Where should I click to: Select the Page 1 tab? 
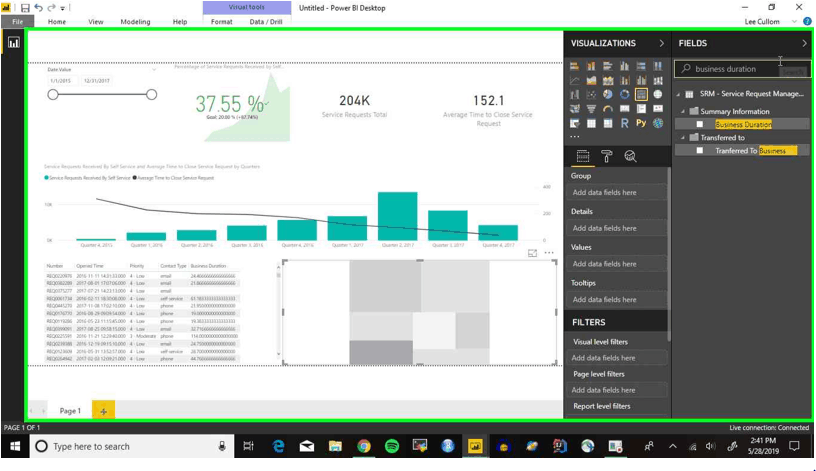70,411
